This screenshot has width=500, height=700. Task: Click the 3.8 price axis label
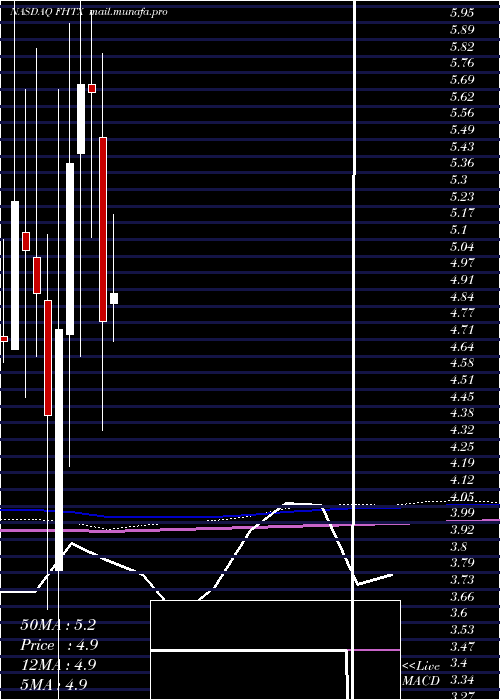(459, 546)
